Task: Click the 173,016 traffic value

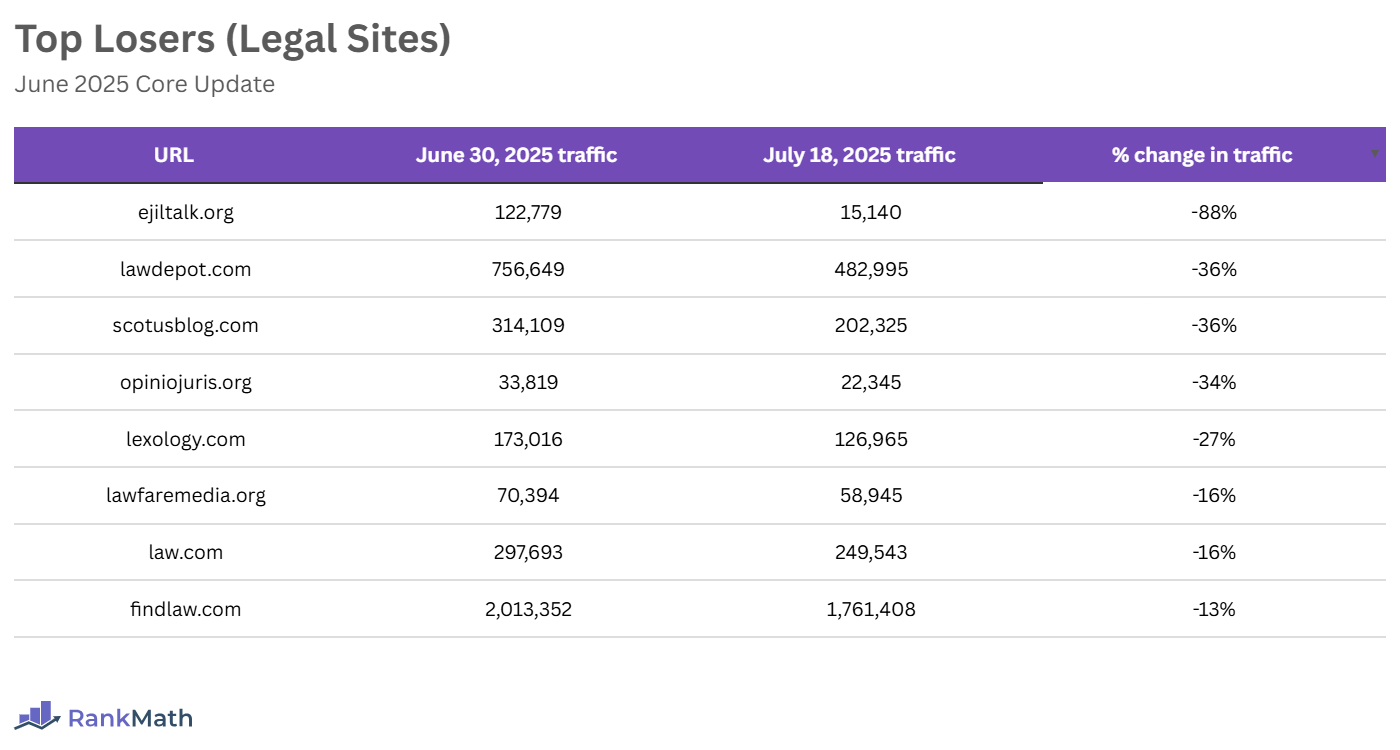Action: (x=528, y=439)
